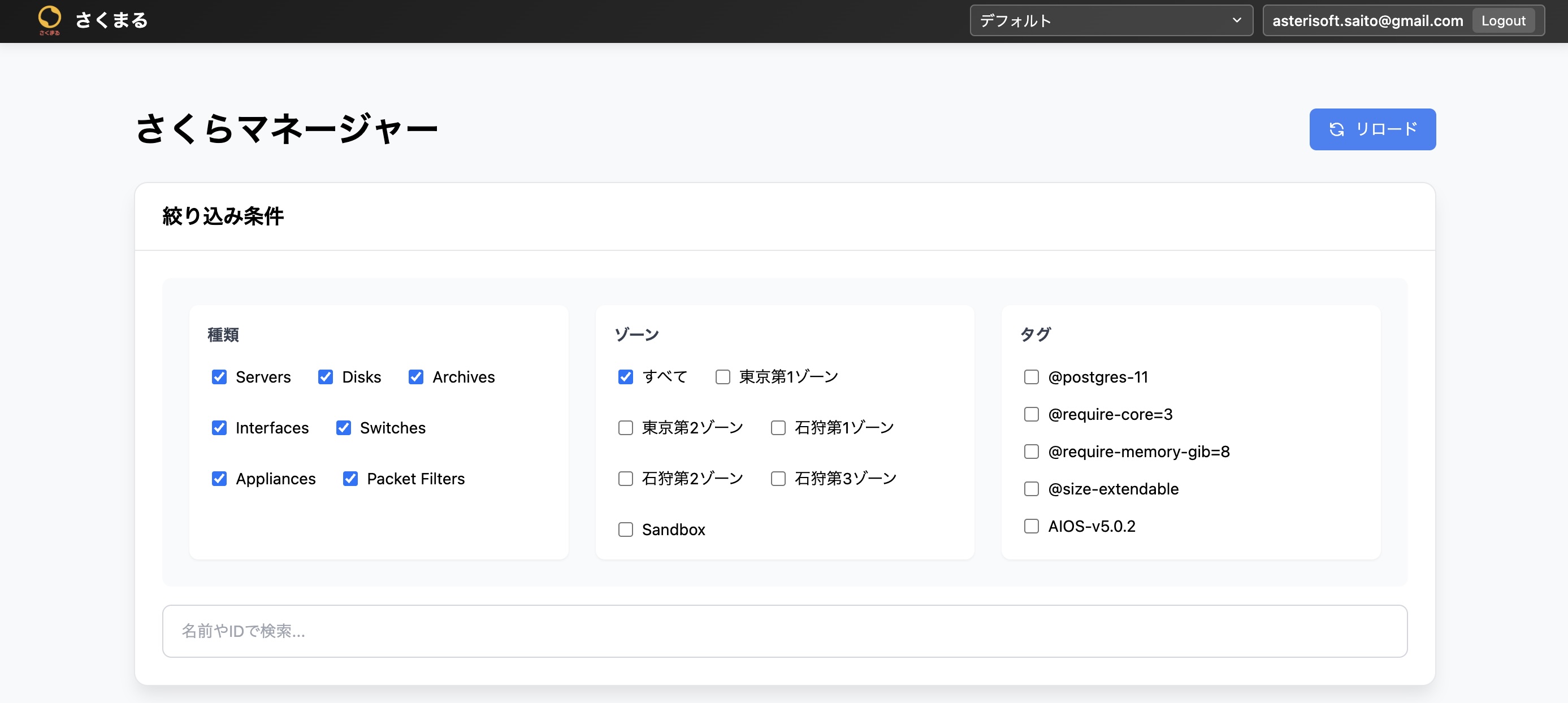Click the 名前やIDで検索 search field
The width and height of the screenshot is (1568, 703).
[x=785, y=631]
